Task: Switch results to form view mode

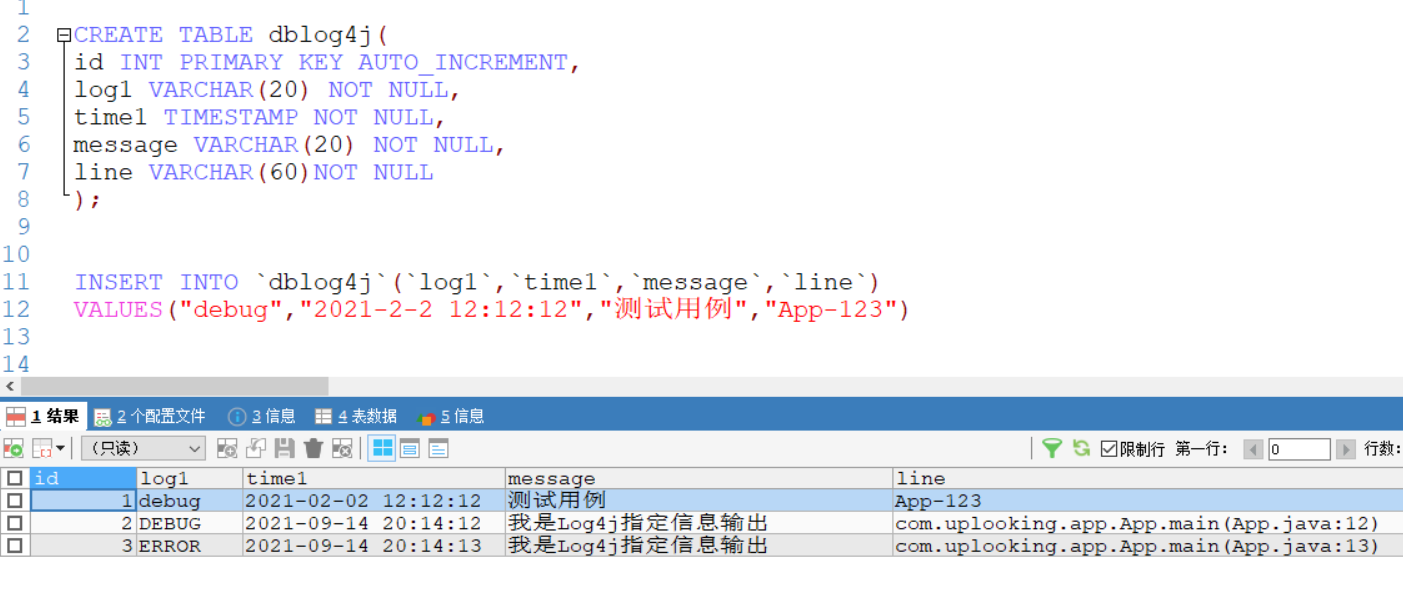Action: coord(409,448)
